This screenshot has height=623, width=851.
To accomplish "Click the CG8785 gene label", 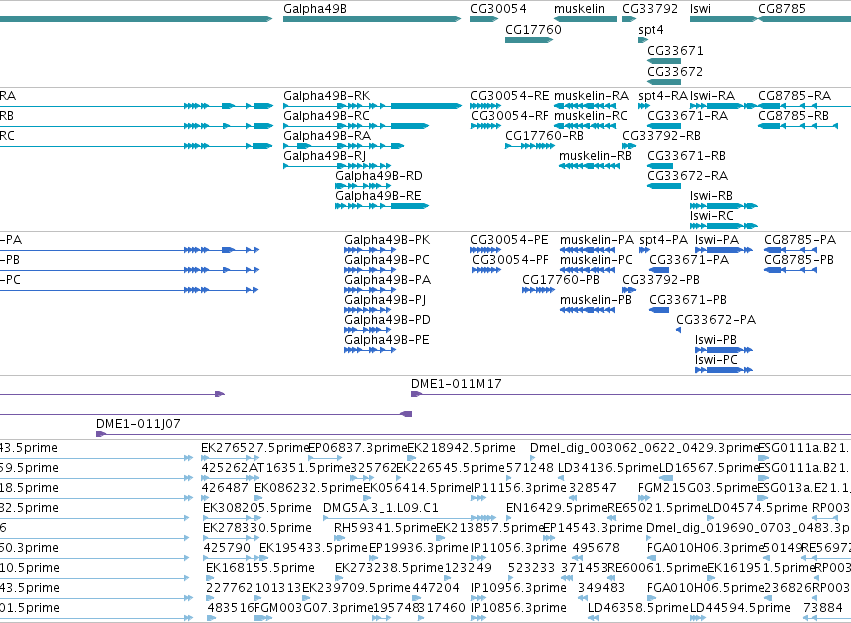I will point(782,9).
